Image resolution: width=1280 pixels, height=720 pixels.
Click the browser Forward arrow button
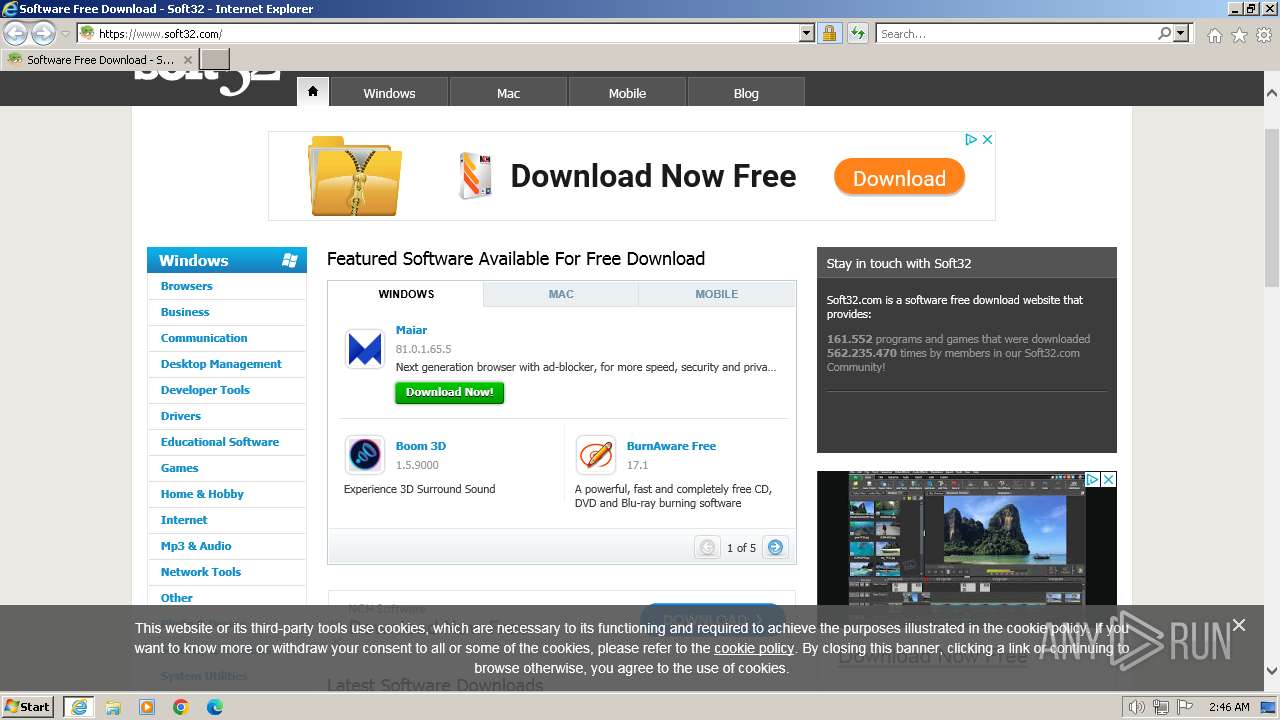tap(43, 33)
